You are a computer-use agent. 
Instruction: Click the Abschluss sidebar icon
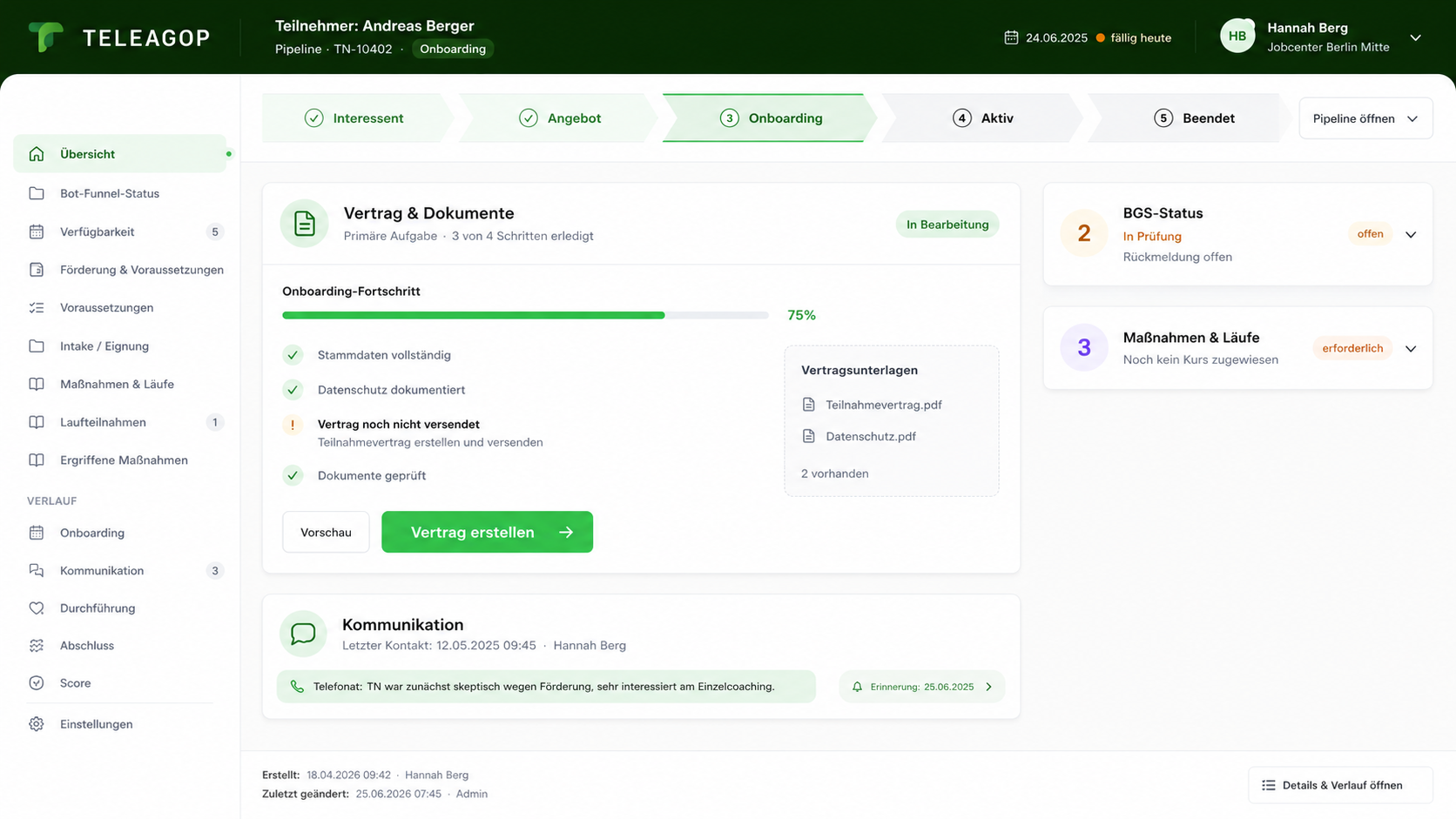(37, 645)
